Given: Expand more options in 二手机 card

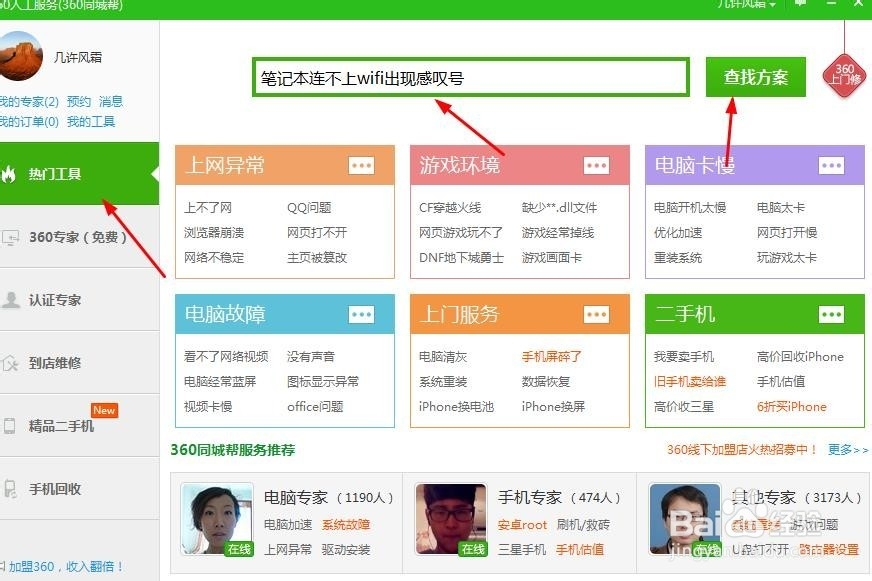Looking at the screenshot, I should [x=831, y=315].
